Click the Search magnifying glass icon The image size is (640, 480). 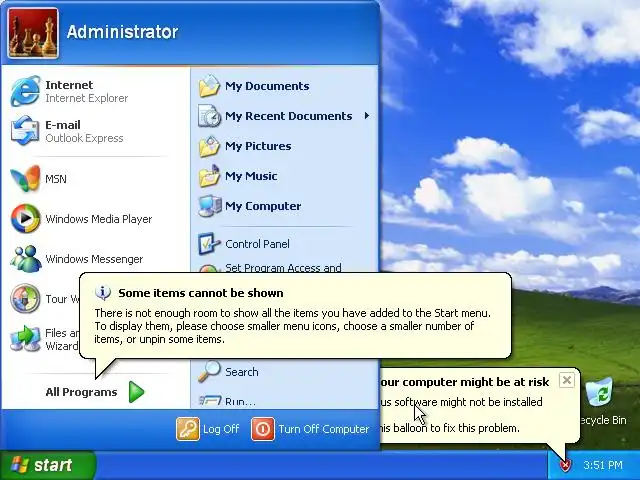[209, 371]
